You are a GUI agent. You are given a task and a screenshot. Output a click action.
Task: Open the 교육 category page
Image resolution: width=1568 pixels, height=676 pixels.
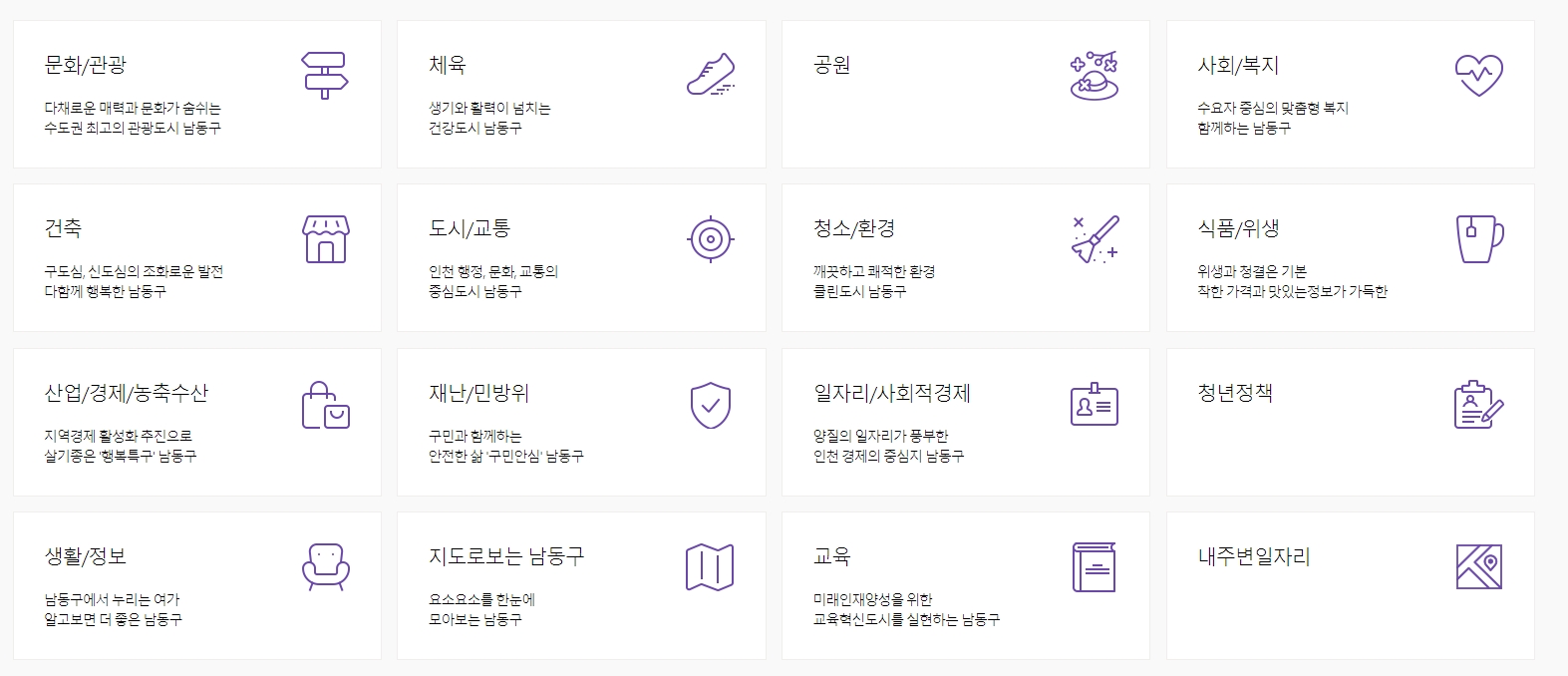coord(964,585)
